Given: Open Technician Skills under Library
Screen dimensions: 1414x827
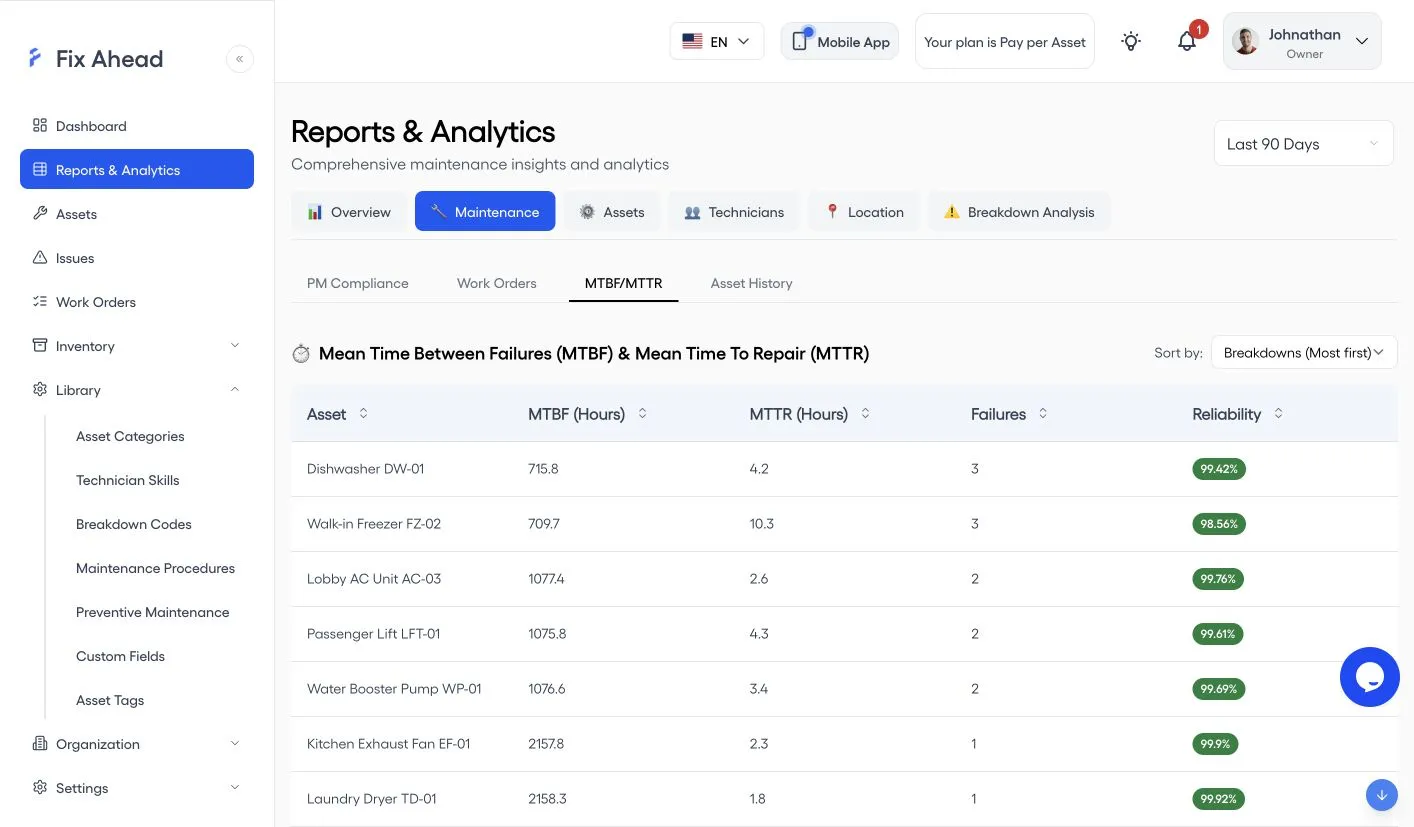Looking at the screenshot, I should 128,480.
